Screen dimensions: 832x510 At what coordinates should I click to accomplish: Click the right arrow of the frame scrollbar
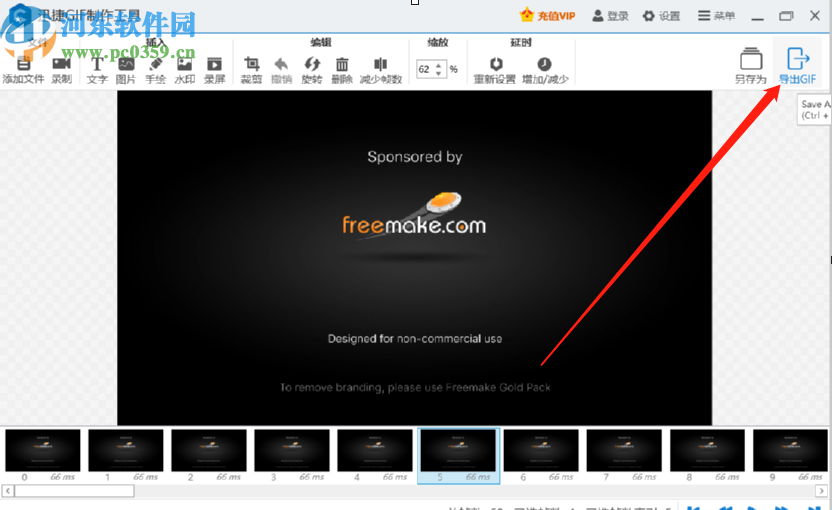tap(821, 491)
